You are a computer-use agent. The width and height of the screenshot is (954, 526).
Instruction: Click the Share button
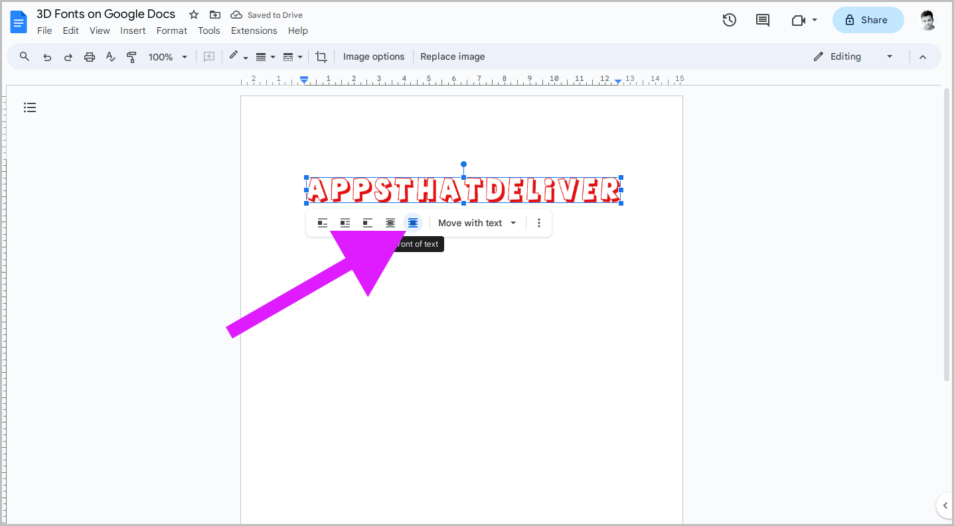tap(868, 20)
